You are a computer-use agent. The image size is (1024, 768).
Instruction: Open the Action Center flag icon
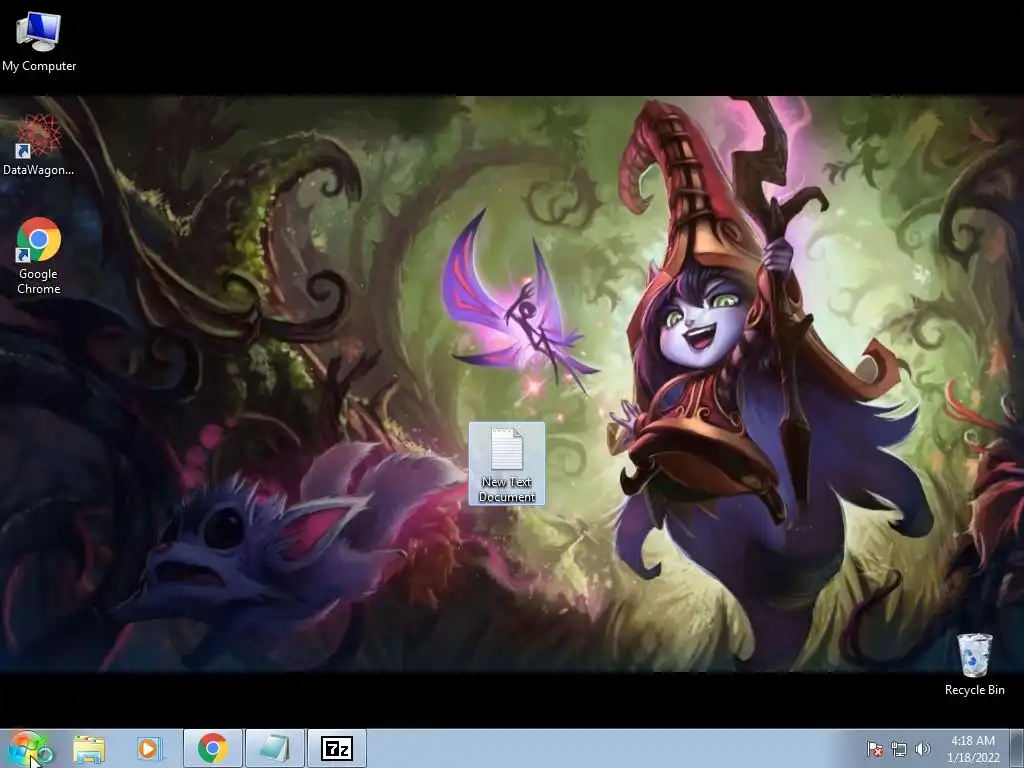point(874,749)
